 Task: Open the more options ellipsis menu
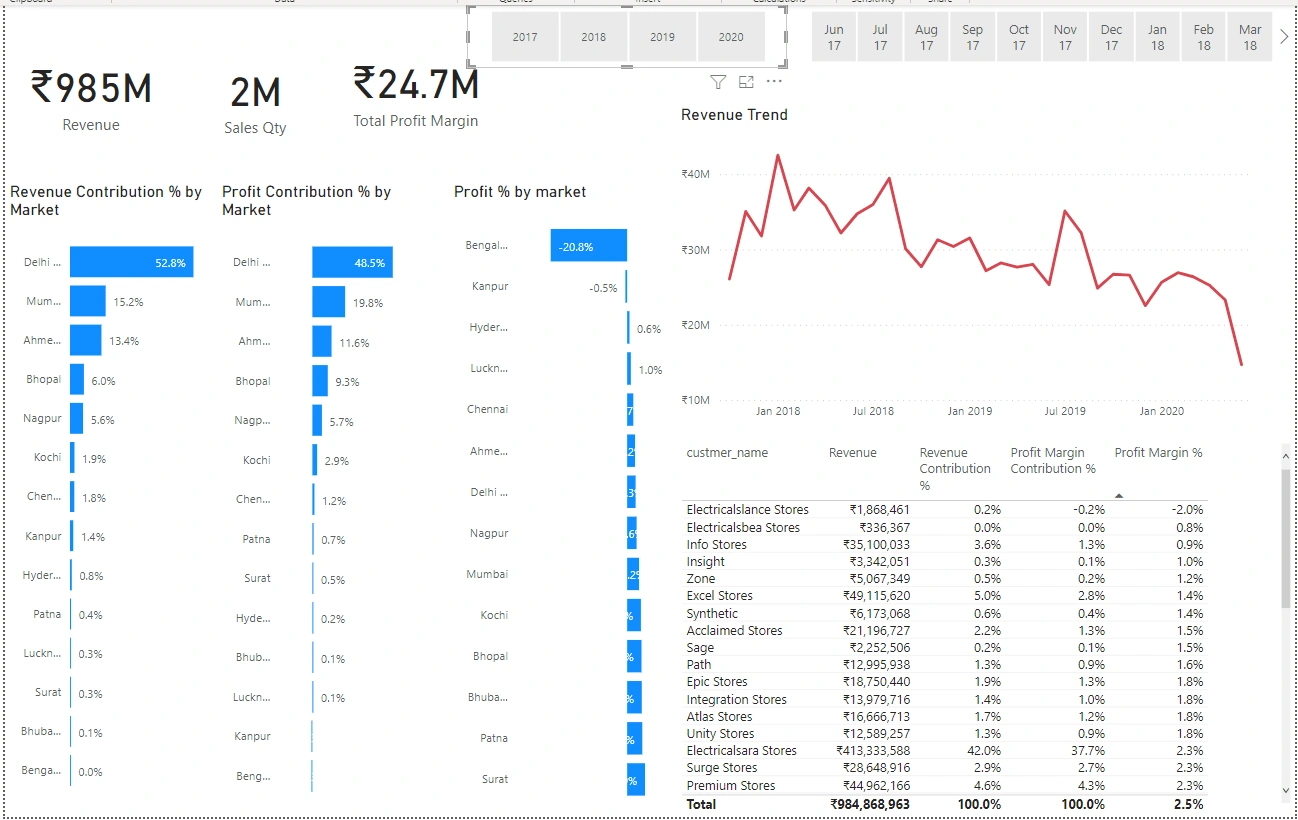[x=774, y=82]
